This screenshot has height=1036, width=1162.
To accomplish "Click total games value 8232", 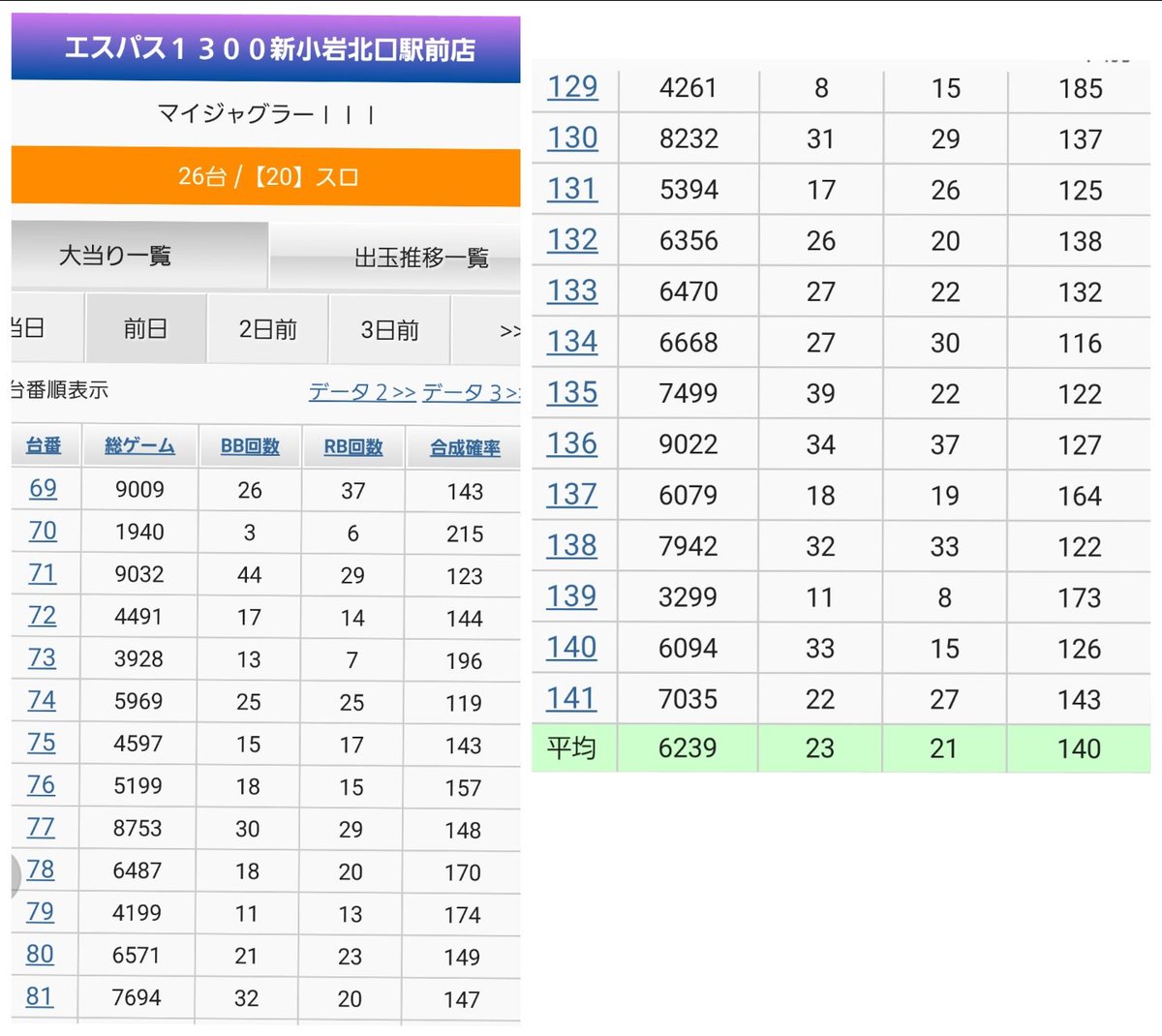I will [688, 138].
